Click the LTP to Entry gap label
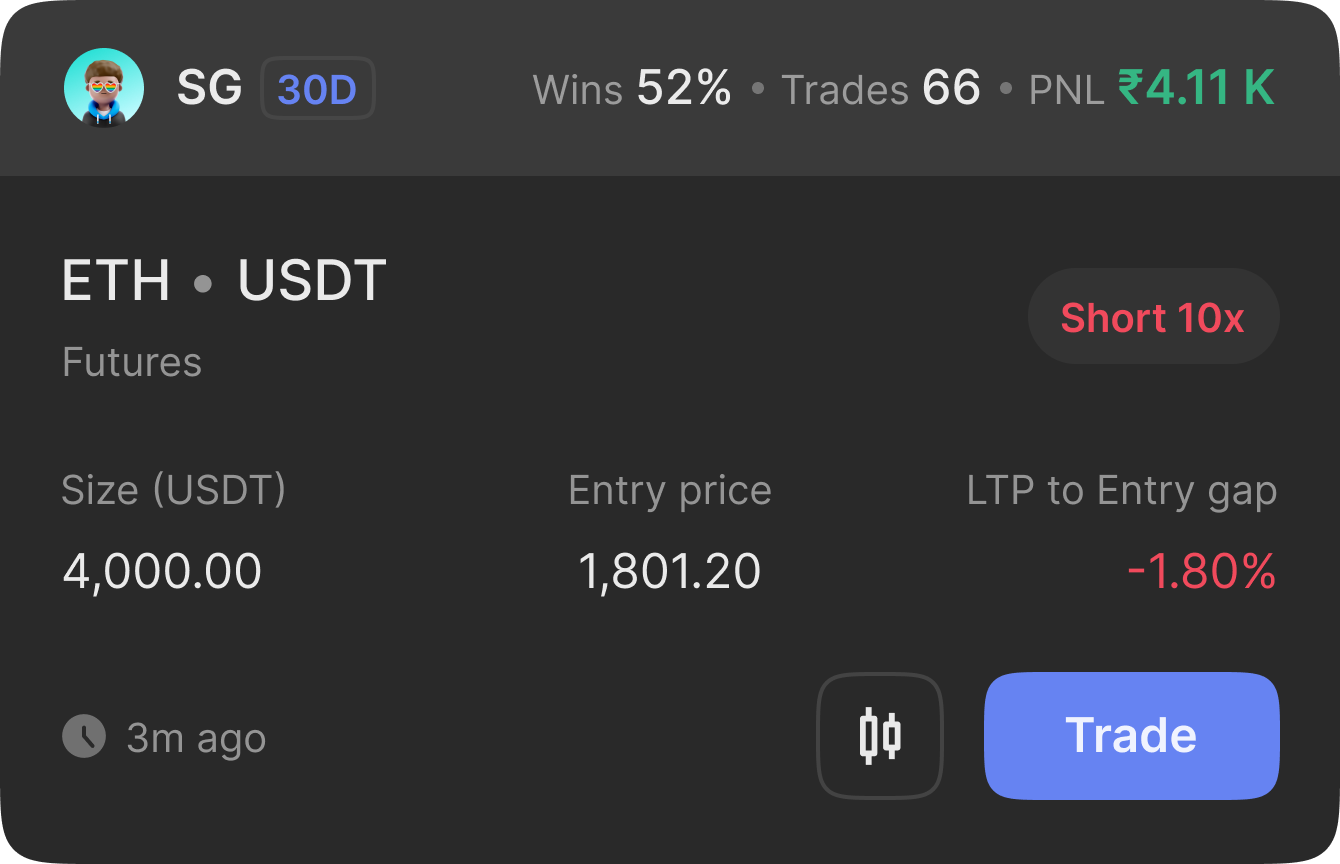This screenshot has width=1340, height=864. tap(1122, 491)
